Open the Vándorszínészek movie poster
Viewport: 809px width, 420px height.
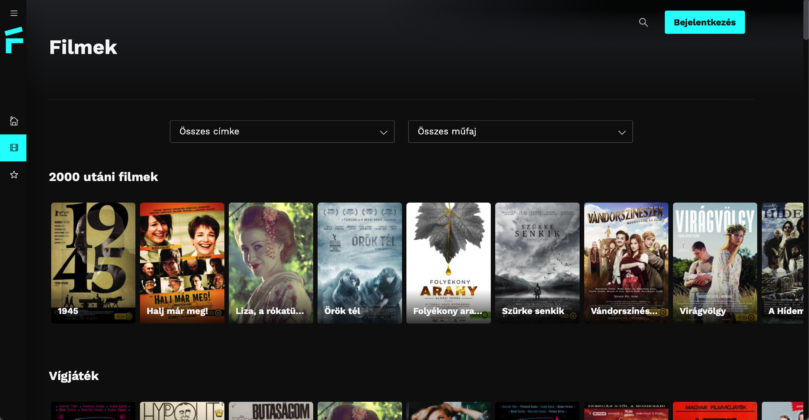(x=626, y=262)
